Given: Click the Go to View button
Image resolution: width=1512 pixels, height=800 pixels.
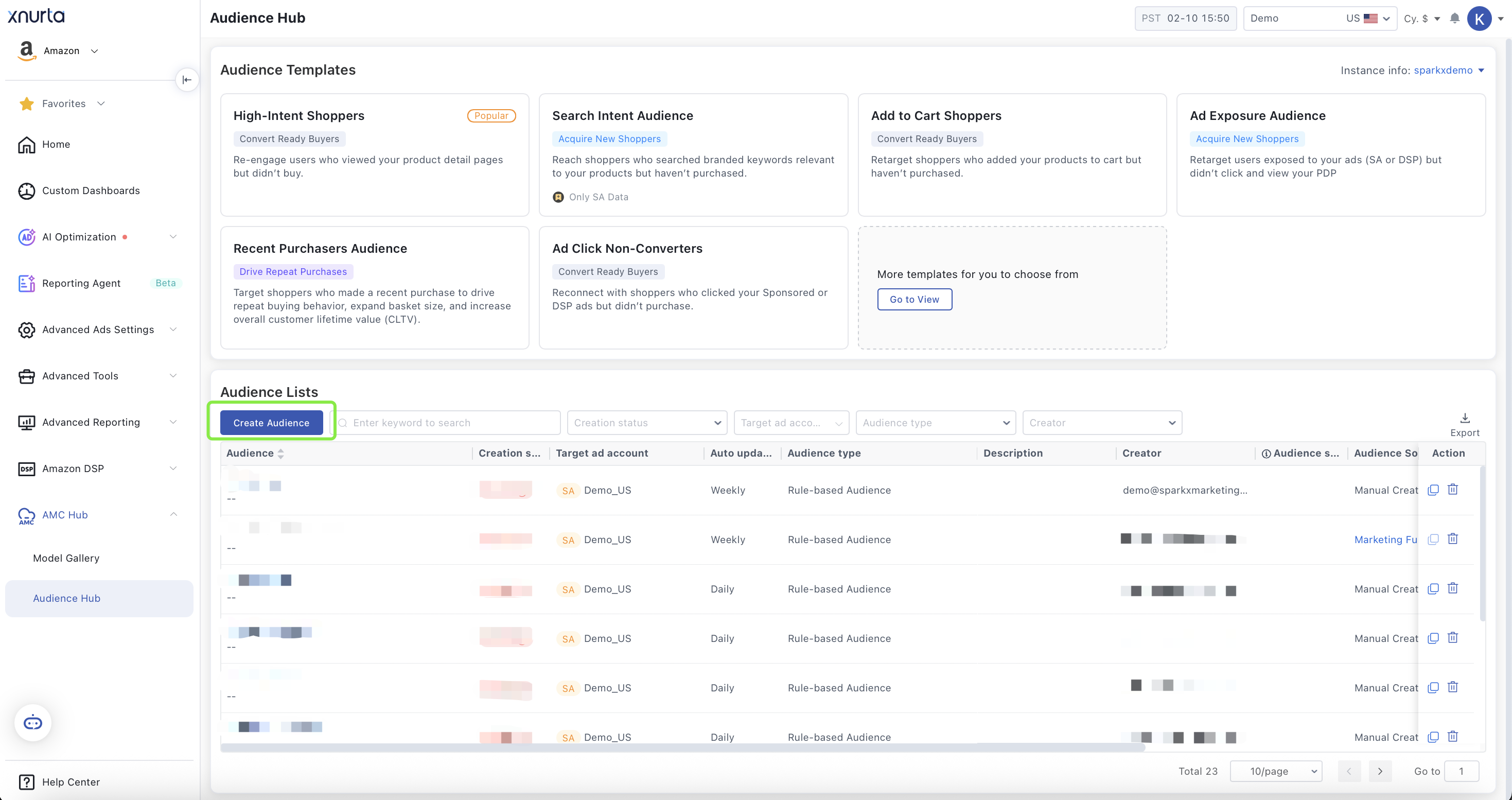Looking at the screenshot, I should pyautogui.click(x=914, y=299).
